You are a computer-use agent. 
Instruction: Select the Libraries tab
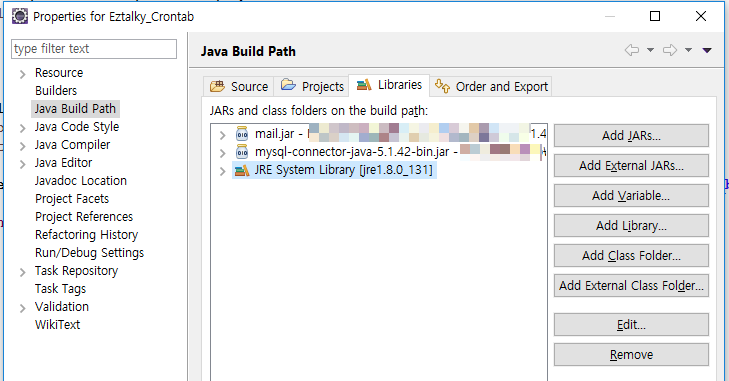click(389, 85)
